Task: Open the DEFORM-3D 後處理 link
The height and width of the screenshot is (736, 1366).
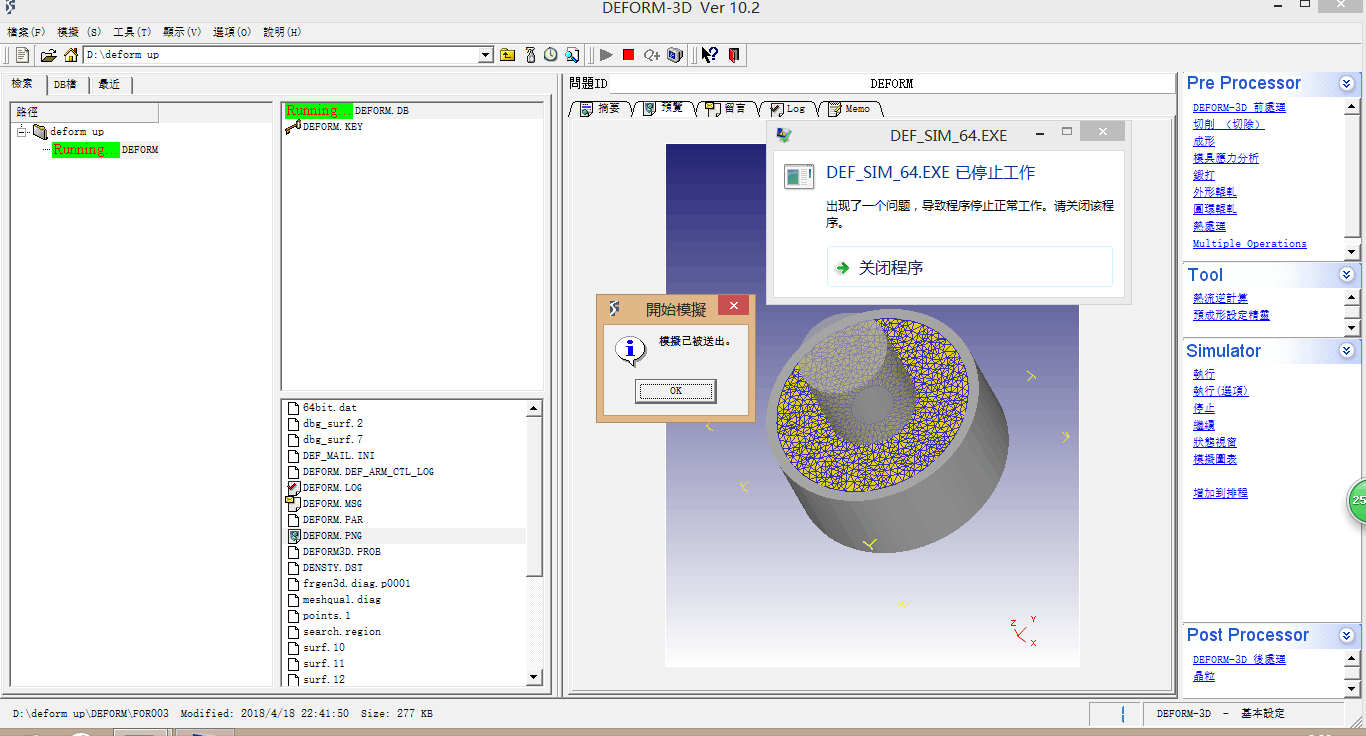Action: click(x=1239, y=660)
